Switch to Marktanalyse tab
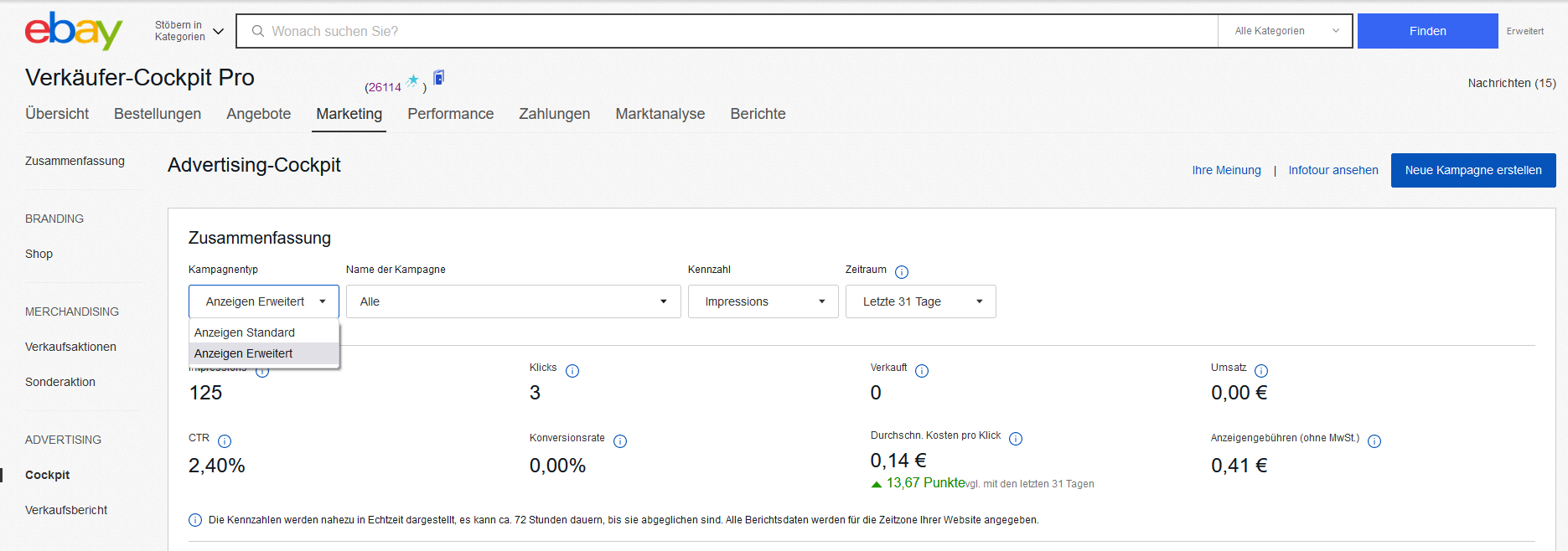The height and width of the screenshot is (551, 1568). point(660,114)
